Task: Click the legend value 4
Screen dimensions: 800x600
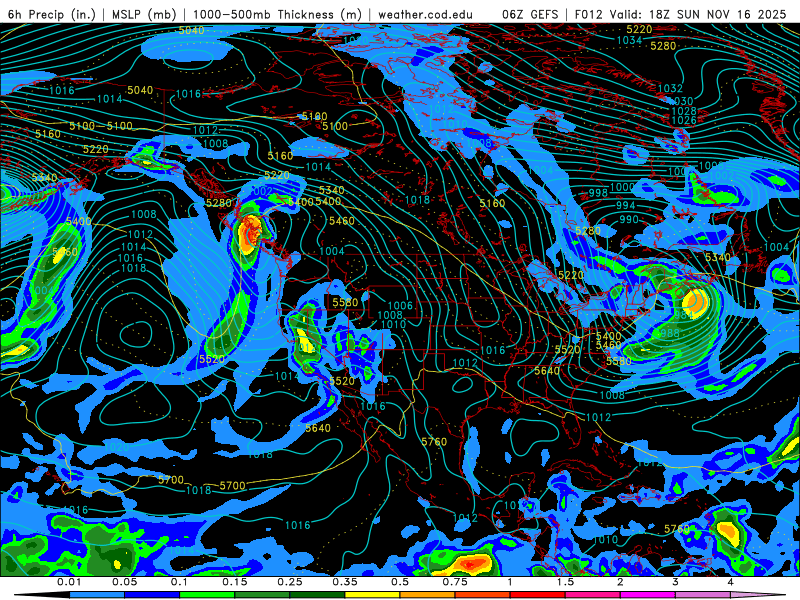Action: (x=731, y=582)
